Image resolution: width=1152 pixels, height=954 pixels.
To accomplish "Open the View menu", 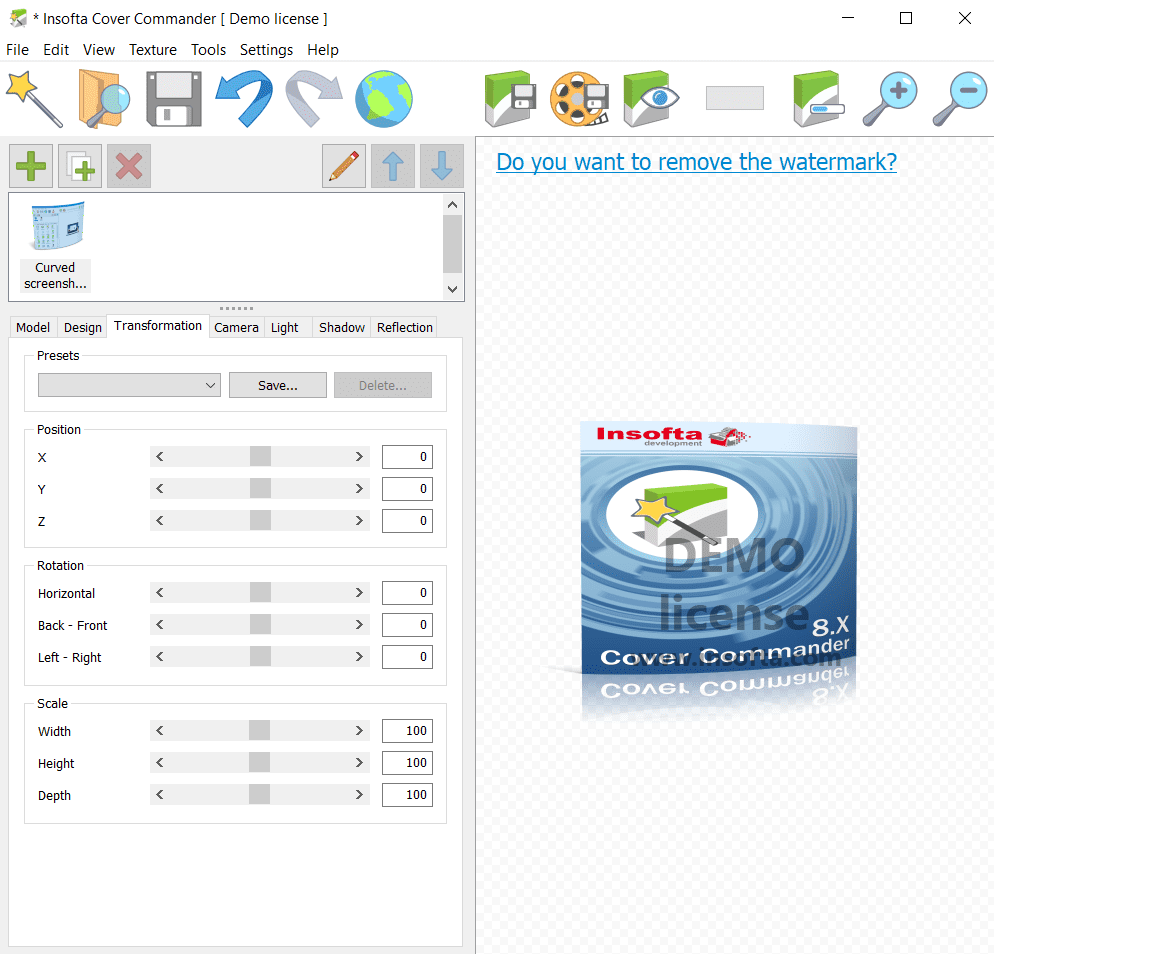I will tap(98, 50).
